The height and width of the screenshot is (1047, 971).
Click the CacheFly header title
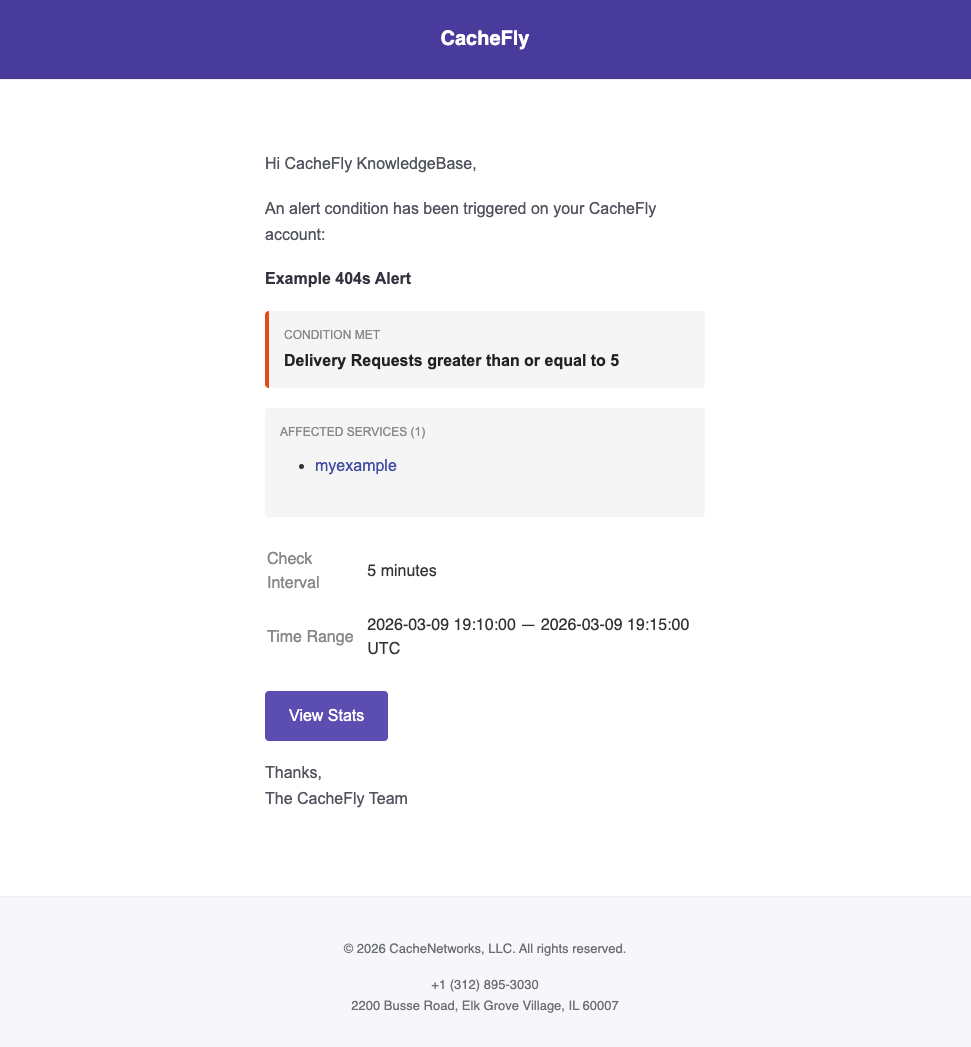[x=485, y=39]
